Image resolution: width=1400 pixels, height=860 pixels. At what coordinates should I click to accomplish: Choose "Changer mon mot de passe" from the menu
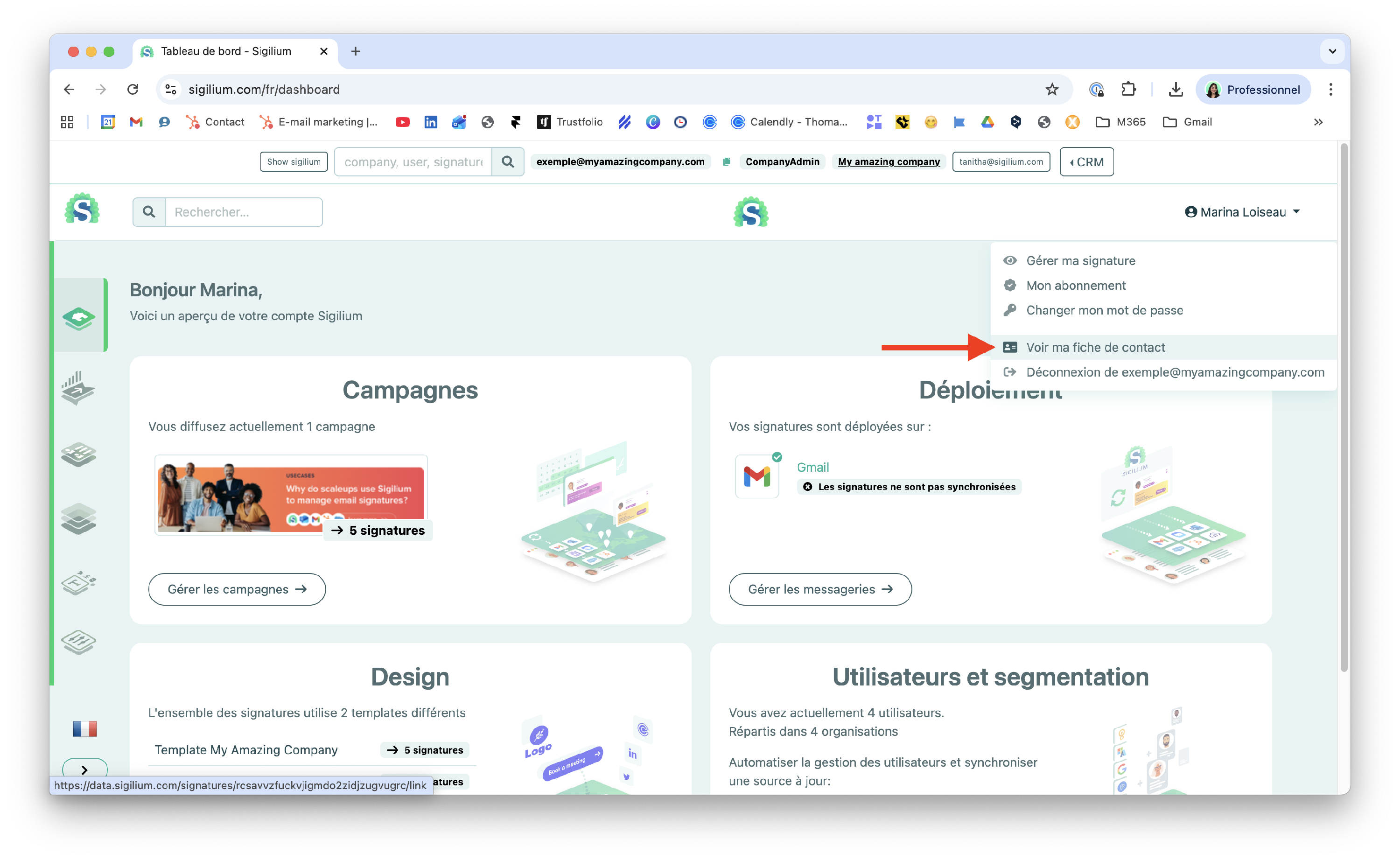[1104, 311]
